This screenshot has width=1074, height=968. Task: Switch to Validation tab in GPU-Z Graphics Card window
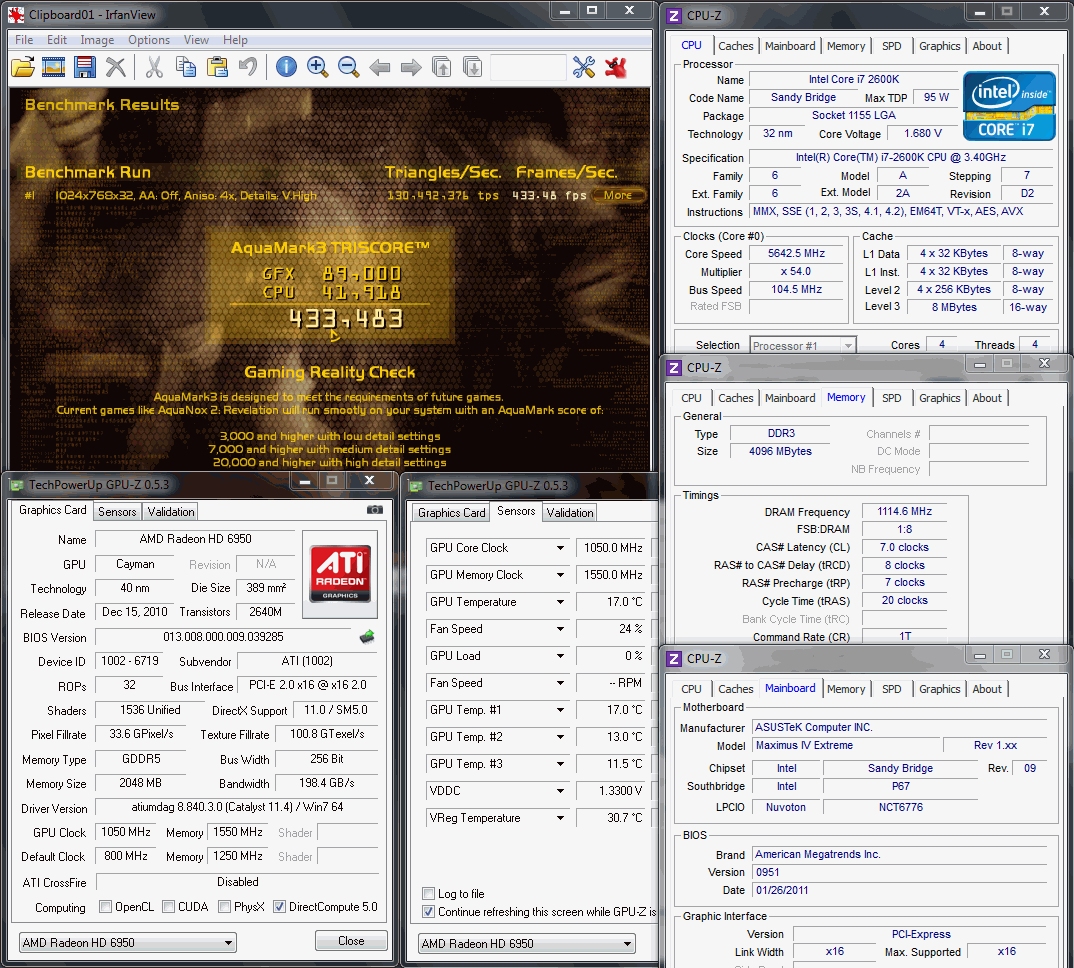[x=171, y=512]
